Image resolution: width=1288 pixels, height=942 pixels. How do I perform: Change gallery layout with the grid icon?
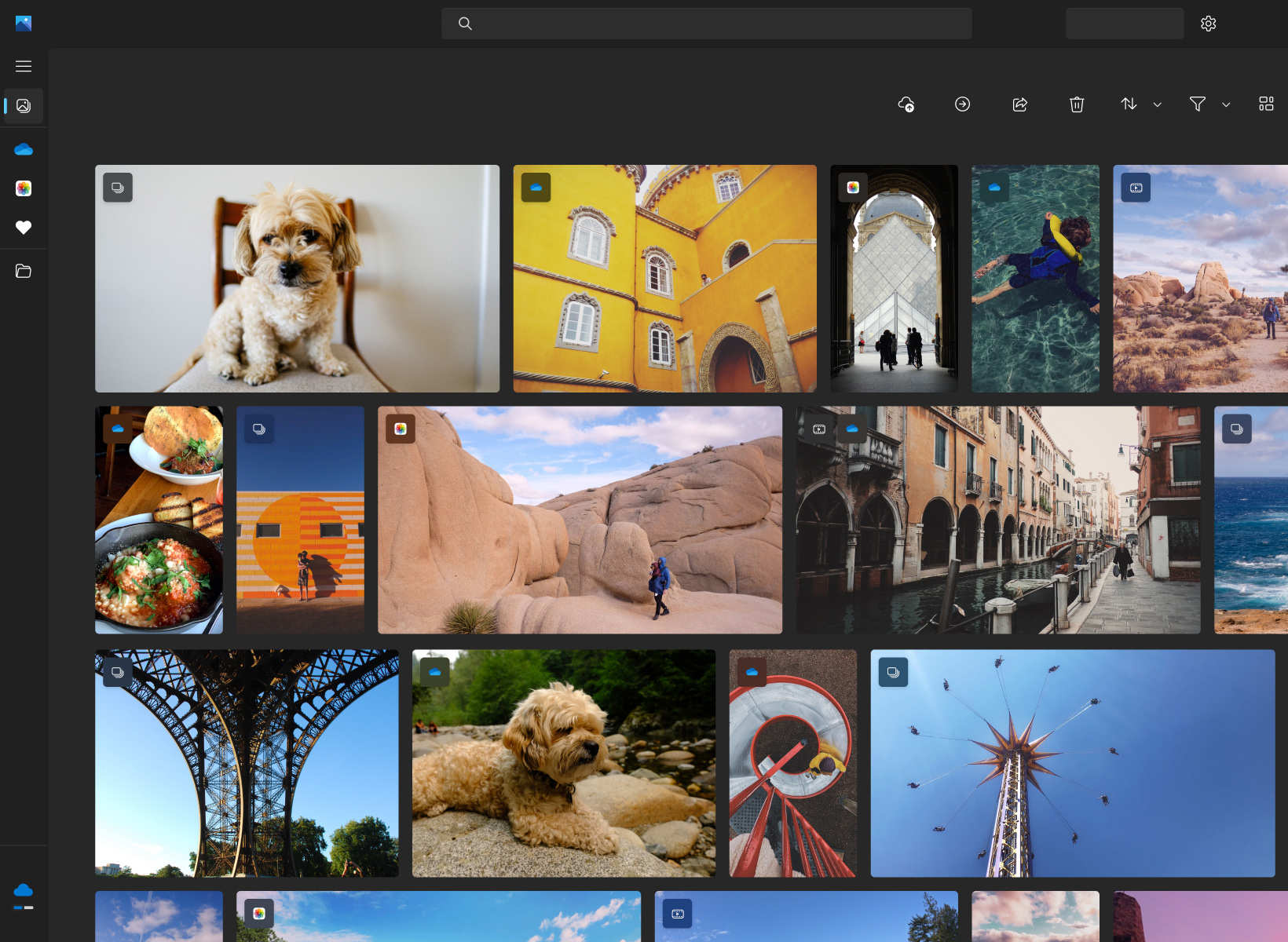coord(1266,104)
